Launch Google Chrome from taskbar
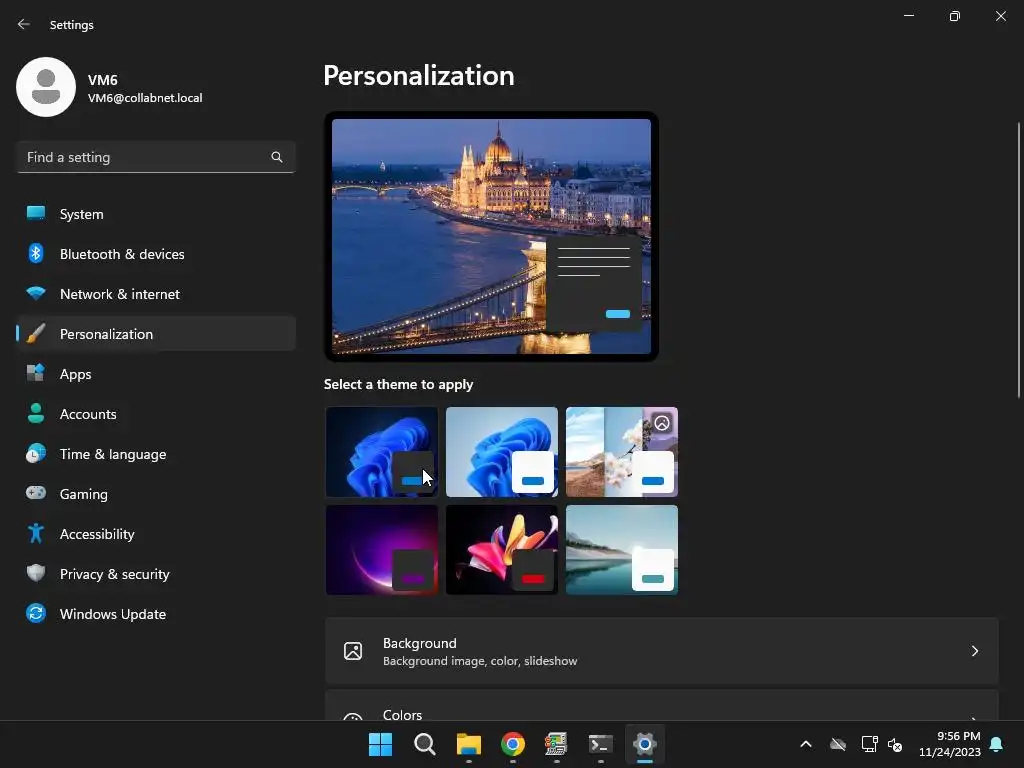Image resolution: width=1024 pixels, height=768 pixels. [x=513, y=744]
